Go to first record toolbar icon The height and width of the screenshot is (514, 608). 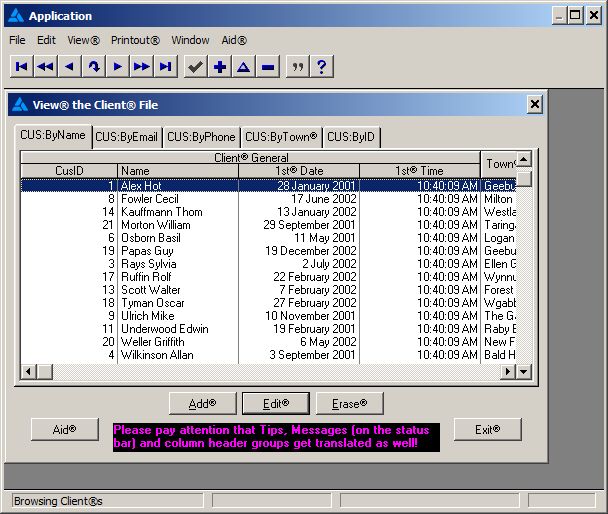22,67
